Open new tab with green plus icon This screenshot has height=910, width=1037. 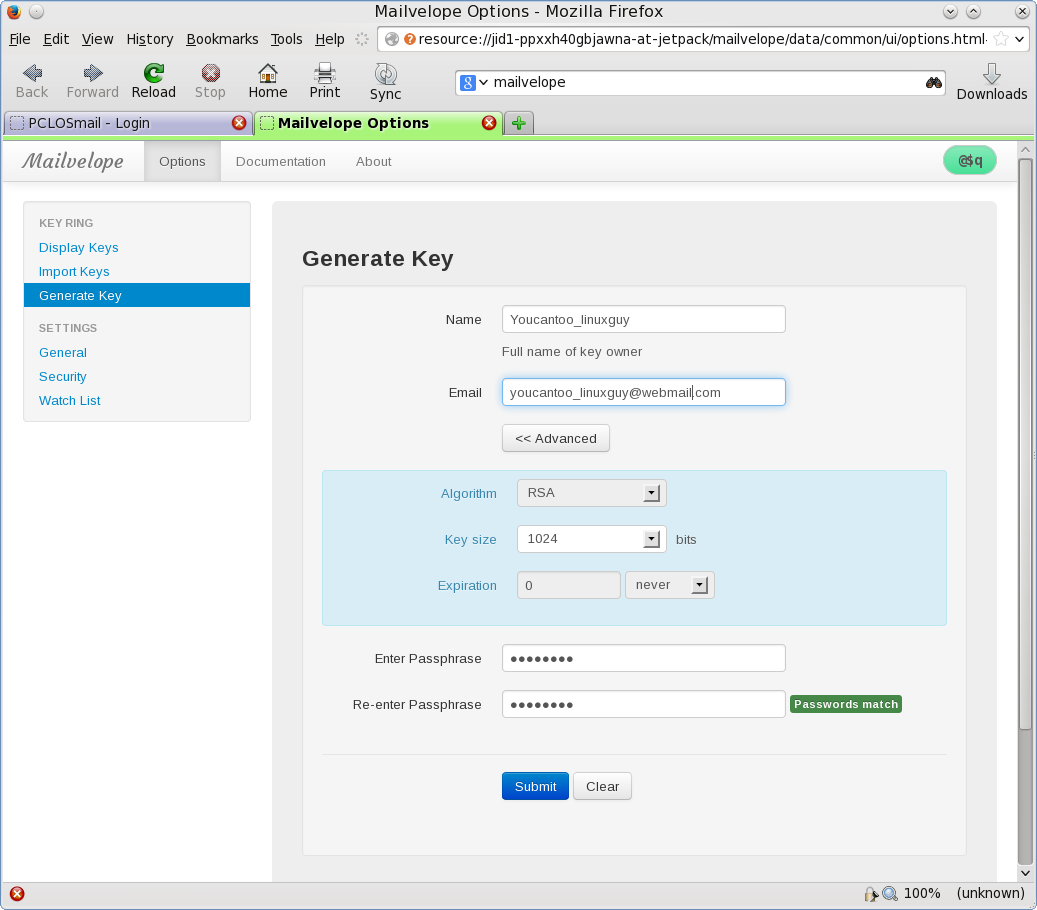[519, 123]
